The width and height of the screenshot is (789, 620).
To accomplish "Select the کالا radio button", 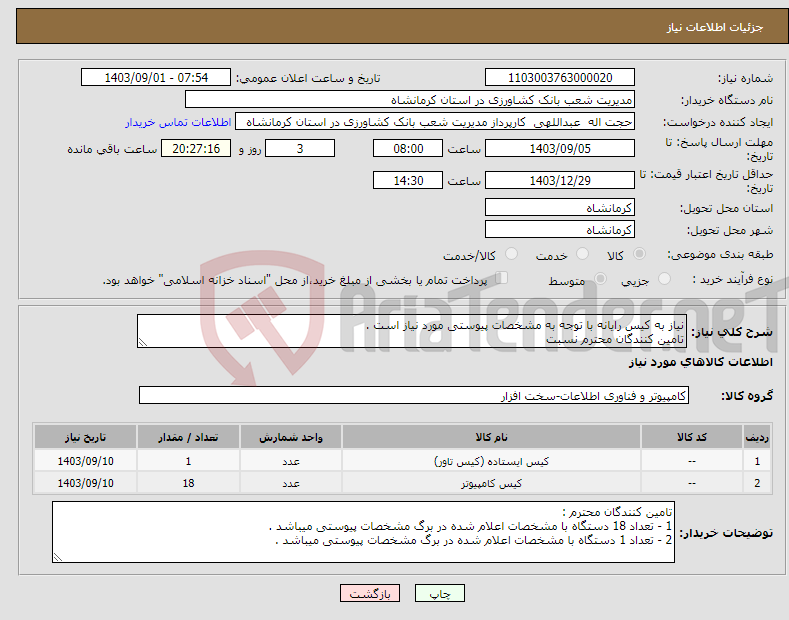I will pos(639,254).
